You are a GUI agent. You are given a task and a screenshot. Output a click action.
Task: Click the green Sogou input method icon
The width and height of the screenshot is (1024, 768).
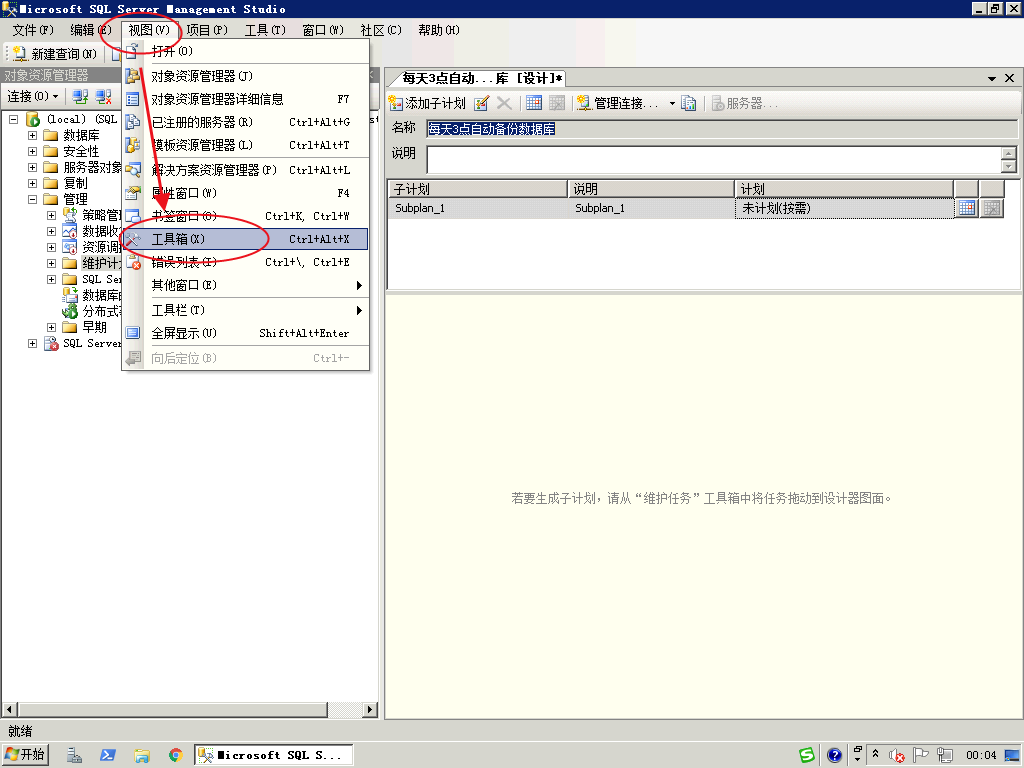coord(807,756)
